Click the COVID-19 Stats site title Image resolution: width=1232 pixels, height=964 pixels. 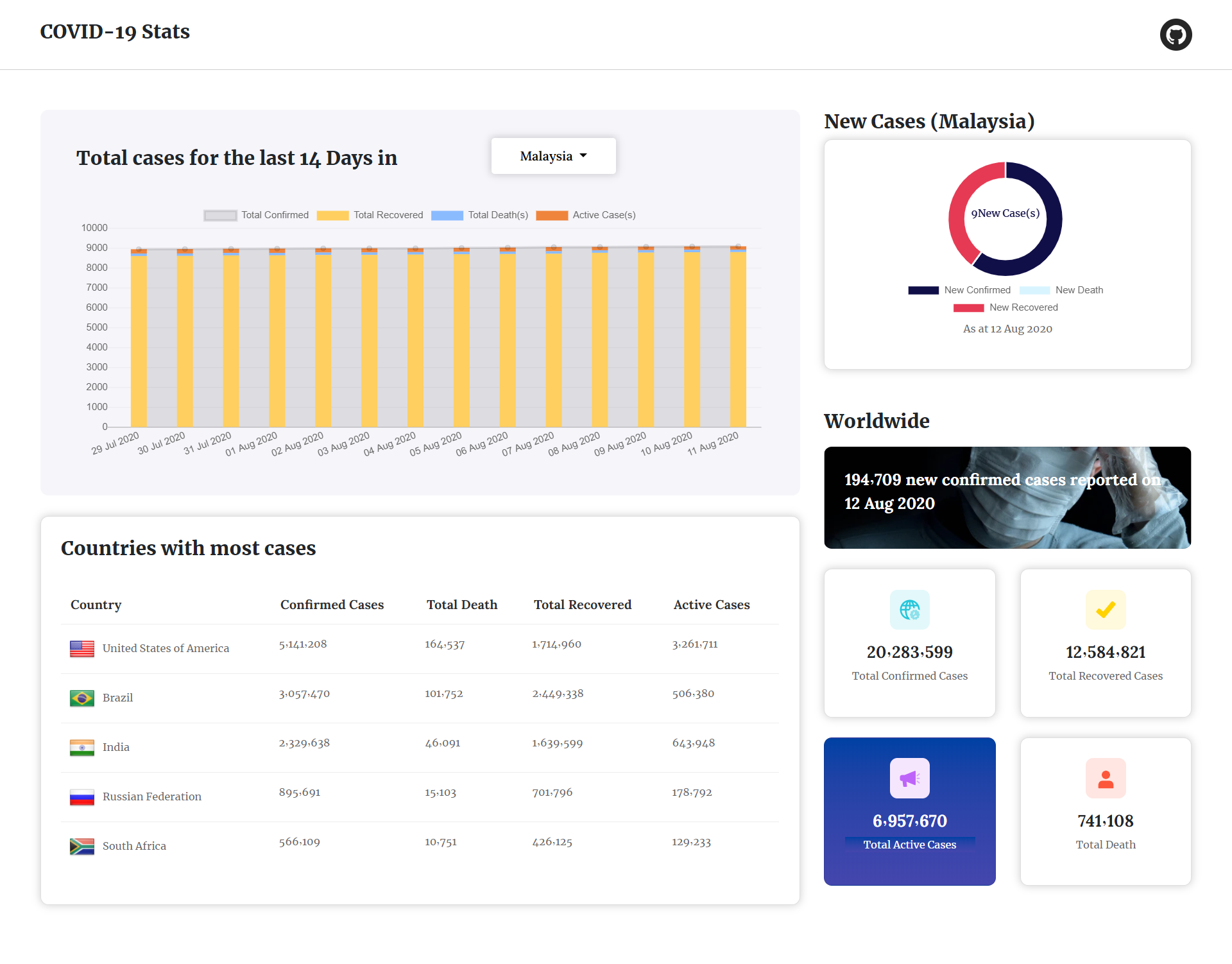tap(115, 31)
